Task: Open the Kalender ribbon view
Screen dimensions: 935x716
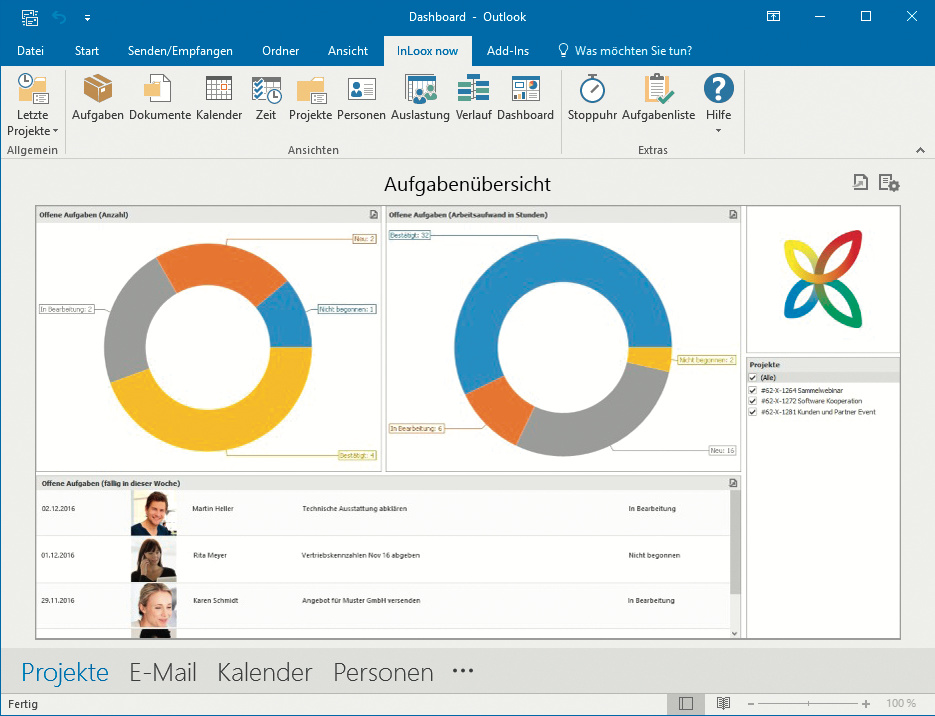Action: click(x=219, y=99)
